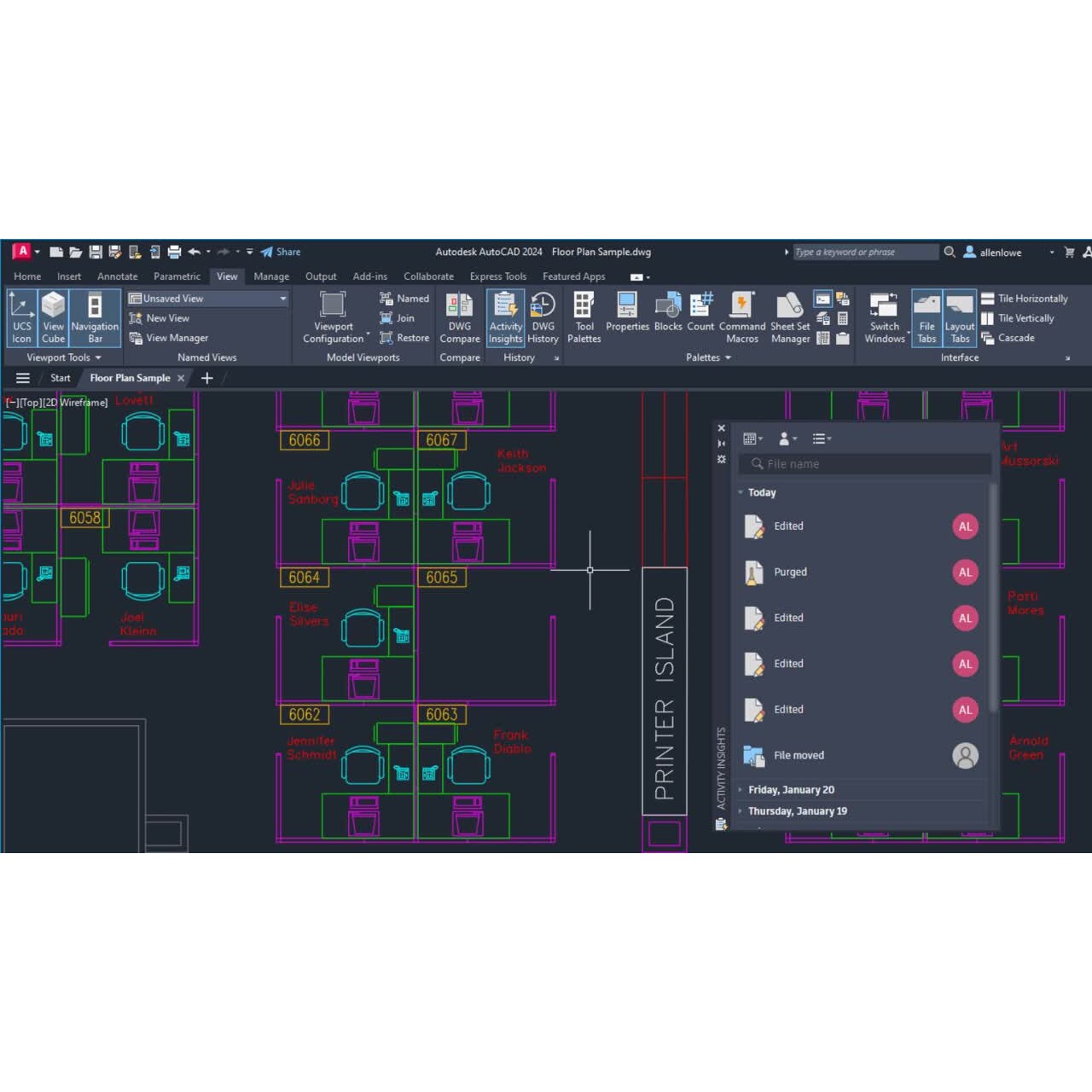Select the Command Macros tool
Image resolution: width=1092 pixels, height=1092 pixels.
coord(741,317)
